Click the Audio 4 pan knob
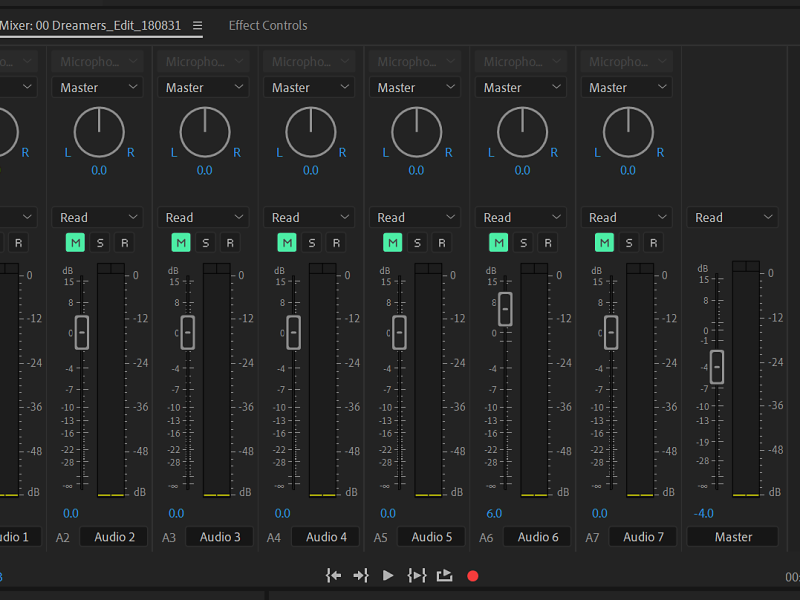The width and height of the screenshot is (800, 600). 311,132
